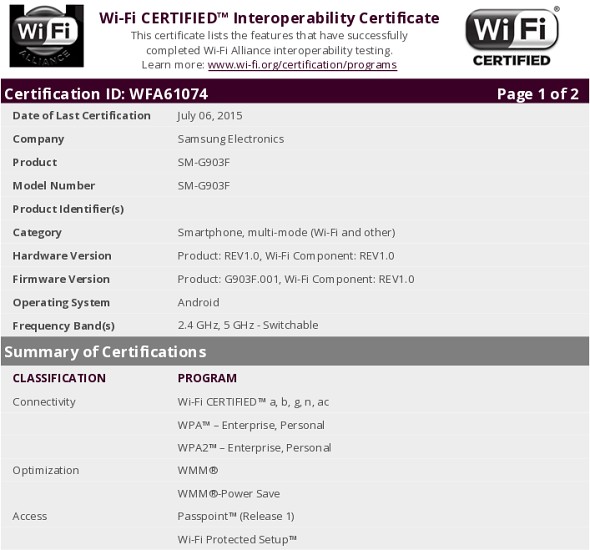
Task: Select the July 06, 2015 certification date
Action: [210, 115]
